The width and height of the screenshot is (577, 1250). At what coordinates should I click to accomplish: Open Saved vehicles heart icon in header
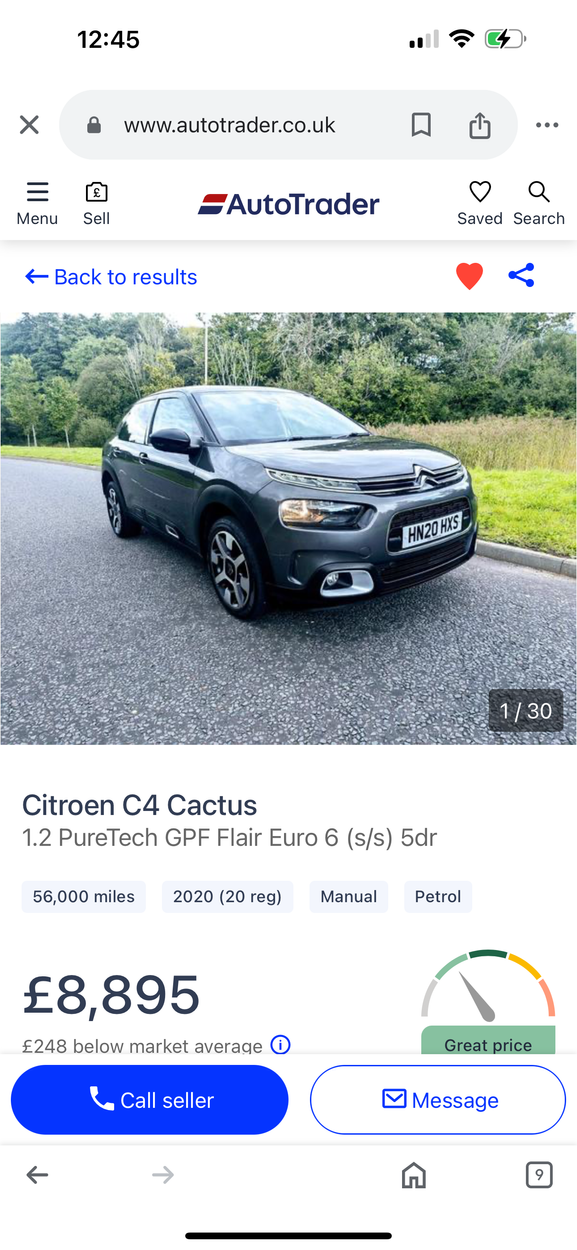(480, 203)
